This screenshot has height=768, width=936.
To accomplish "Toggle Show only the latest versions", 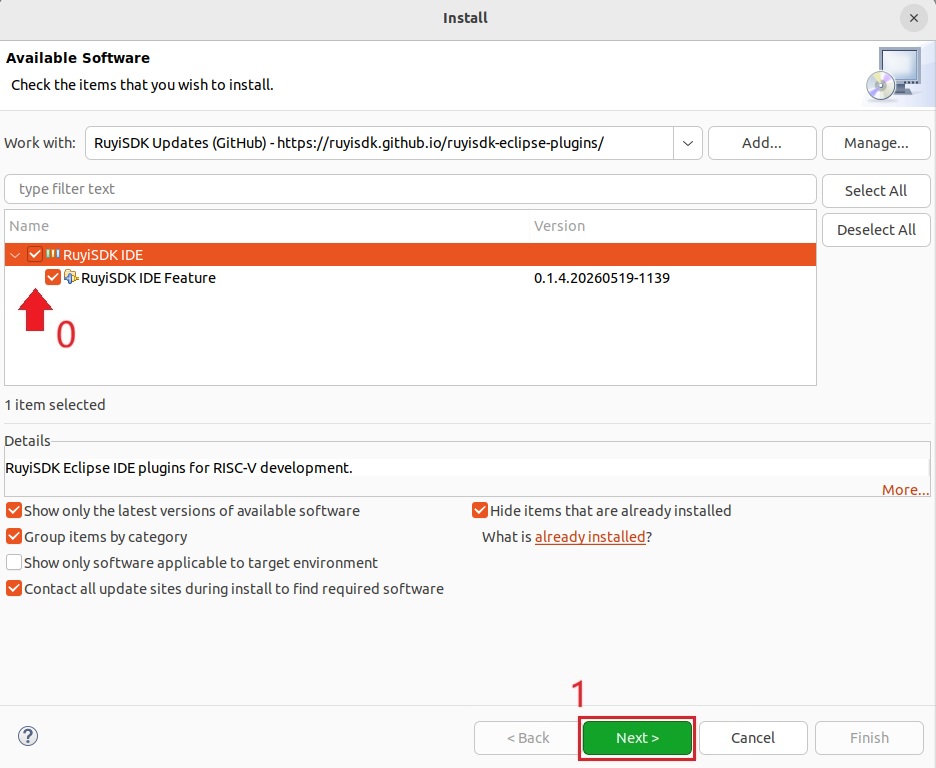I will point(14,510).
